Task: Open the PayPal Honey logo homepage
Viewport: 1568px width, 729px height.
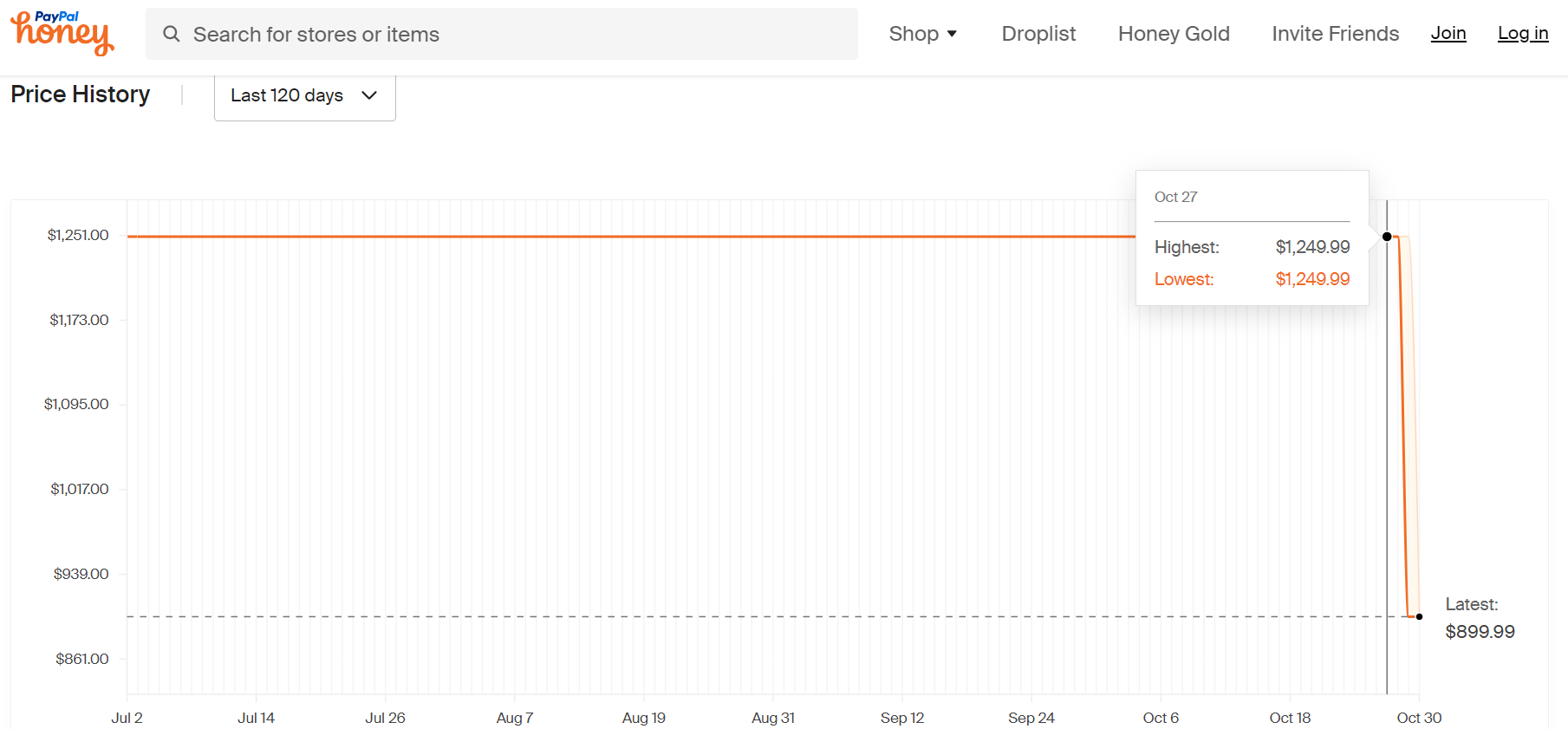Action: [x=62, y=33]
